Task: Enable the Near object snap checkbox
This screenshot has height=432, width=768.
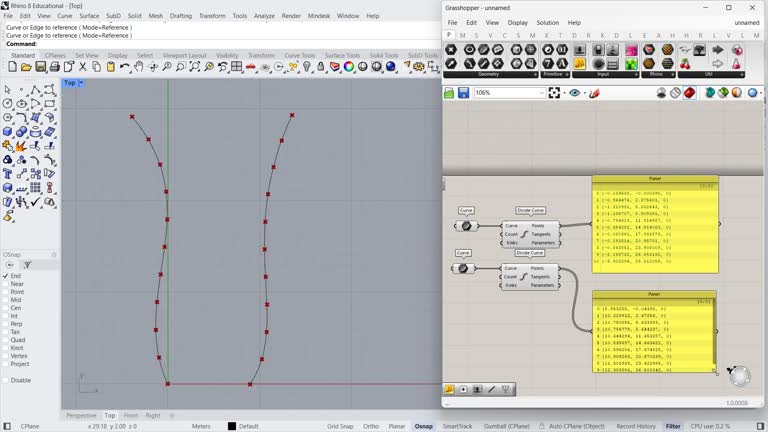Action: click(5, 284)
